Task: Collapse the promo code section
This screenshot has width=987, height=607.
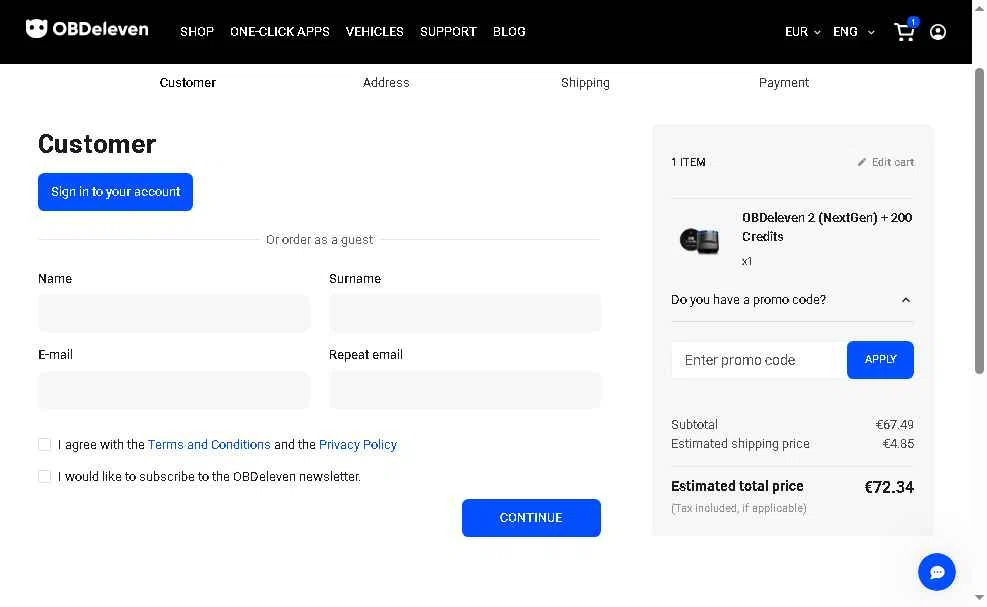Action: point(906,300)
